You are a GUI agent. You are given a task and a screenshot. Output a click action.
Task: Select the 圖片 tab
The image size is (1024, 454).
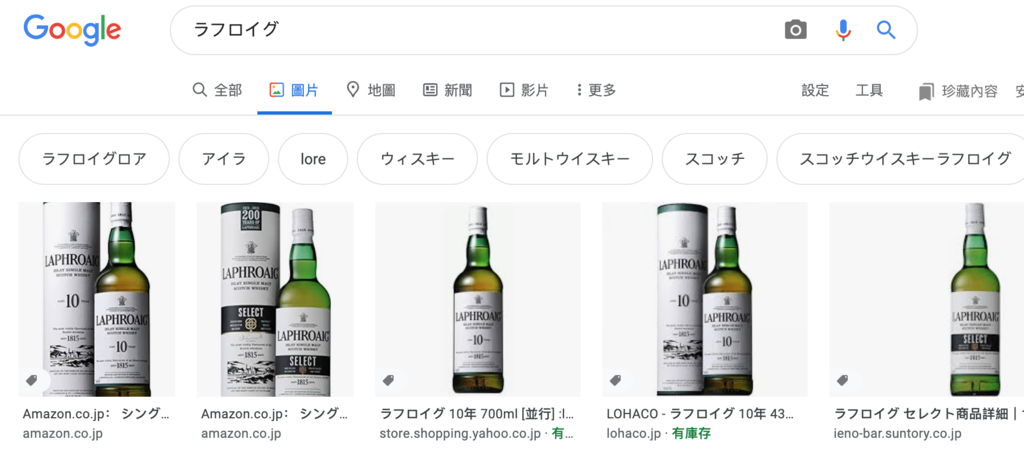point(294,90)
